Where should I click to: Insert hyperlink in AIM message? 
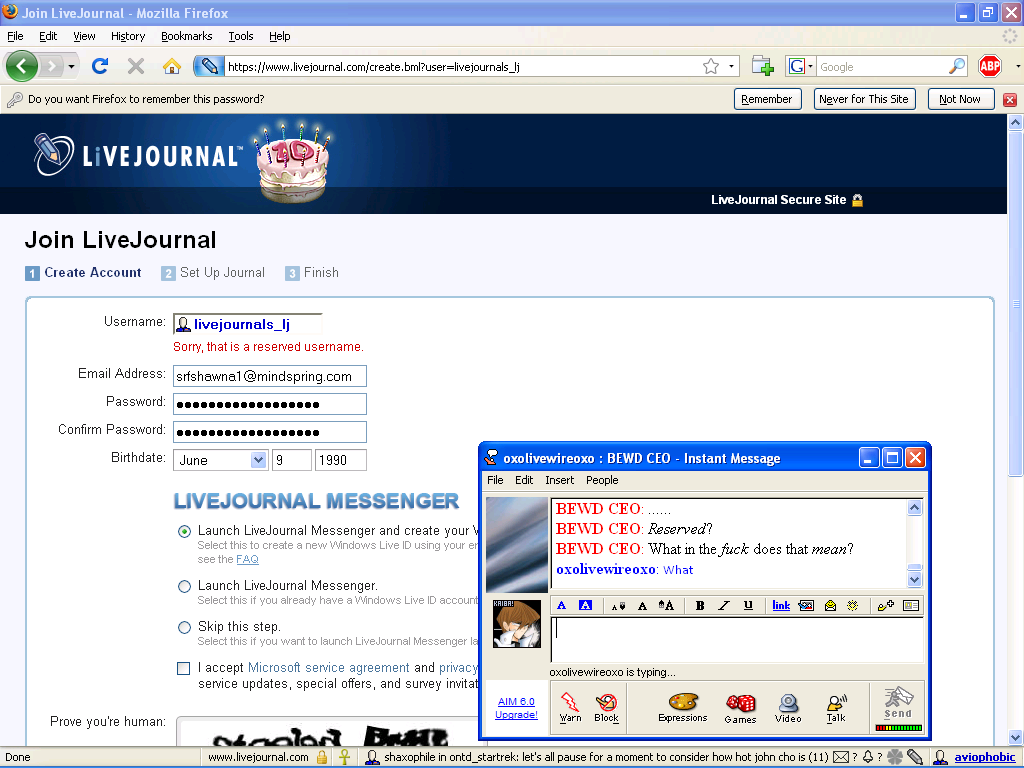click(781, 605)
